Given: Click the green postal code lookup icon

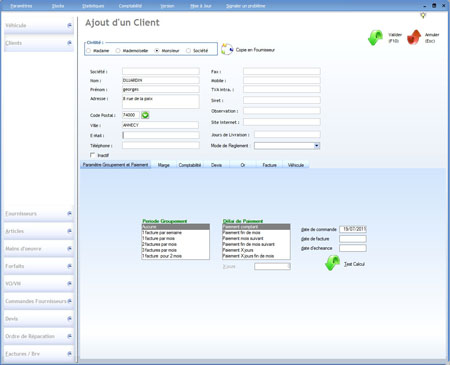Looking at the screenshot, I should click(x=145, y=115).
